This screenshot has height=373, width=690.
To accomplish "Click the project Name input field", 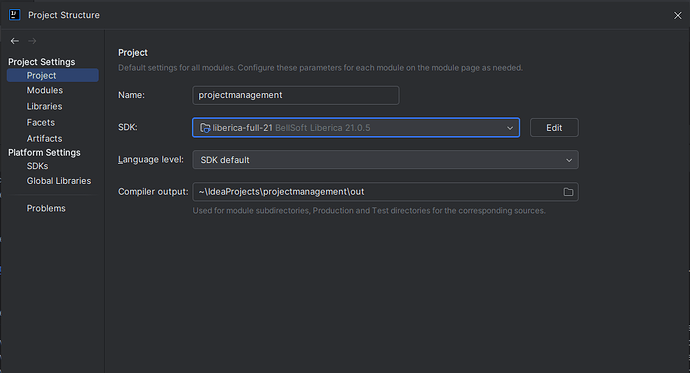I will [296, 95].
